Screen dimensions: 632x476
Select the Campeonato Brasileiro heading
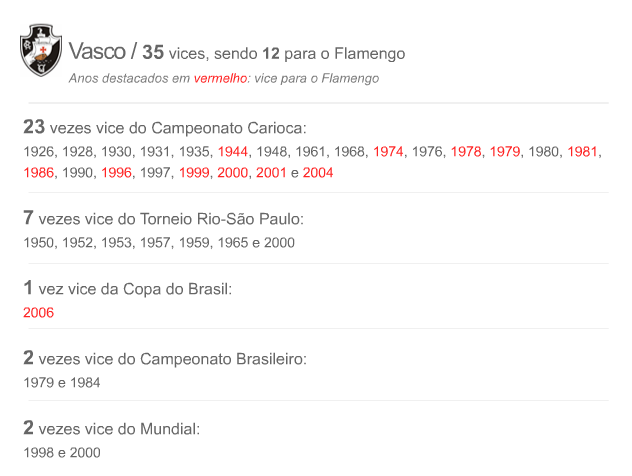point(164,358)
